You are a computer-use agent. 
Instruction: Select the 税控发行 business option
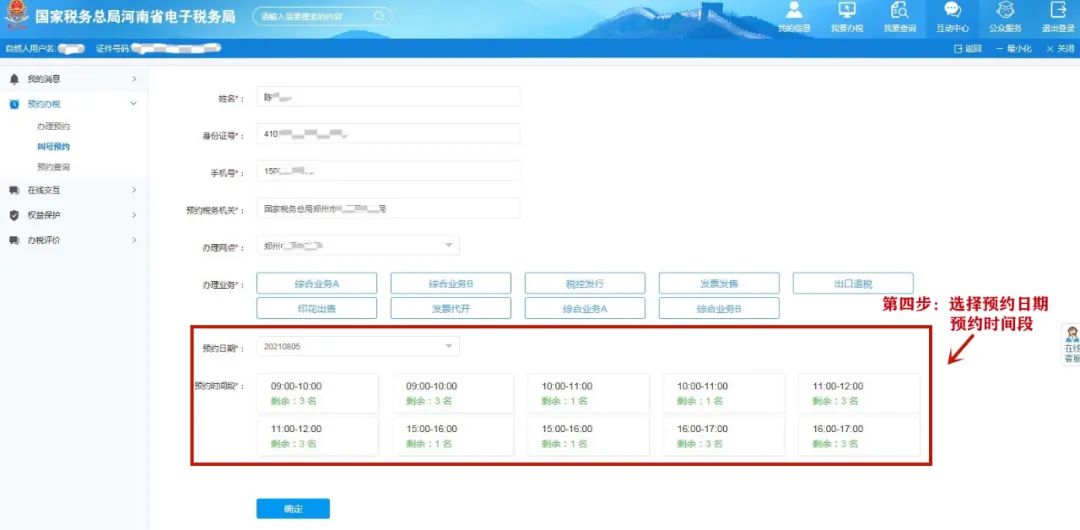click(x=585, y=283)
